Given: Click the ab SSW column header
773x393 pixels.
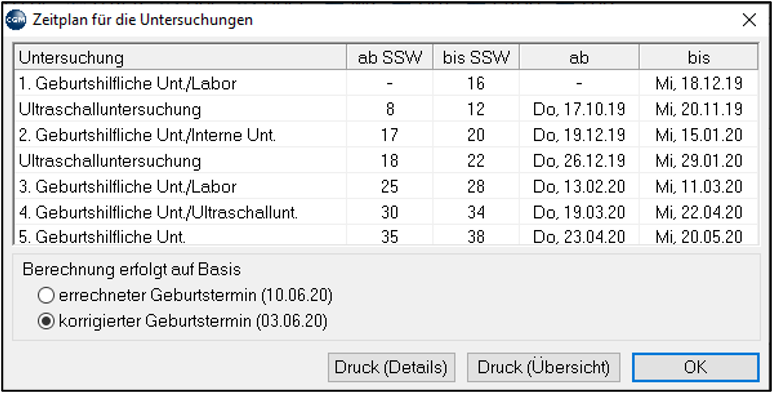Looking at the screenshot, I should 389,58.
